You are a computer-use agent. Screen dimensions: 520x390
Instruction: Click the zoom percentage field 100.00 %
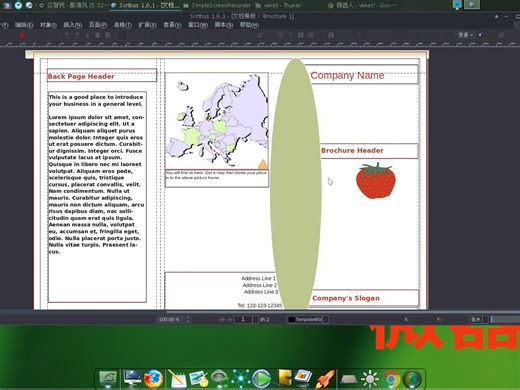(170, 319)
